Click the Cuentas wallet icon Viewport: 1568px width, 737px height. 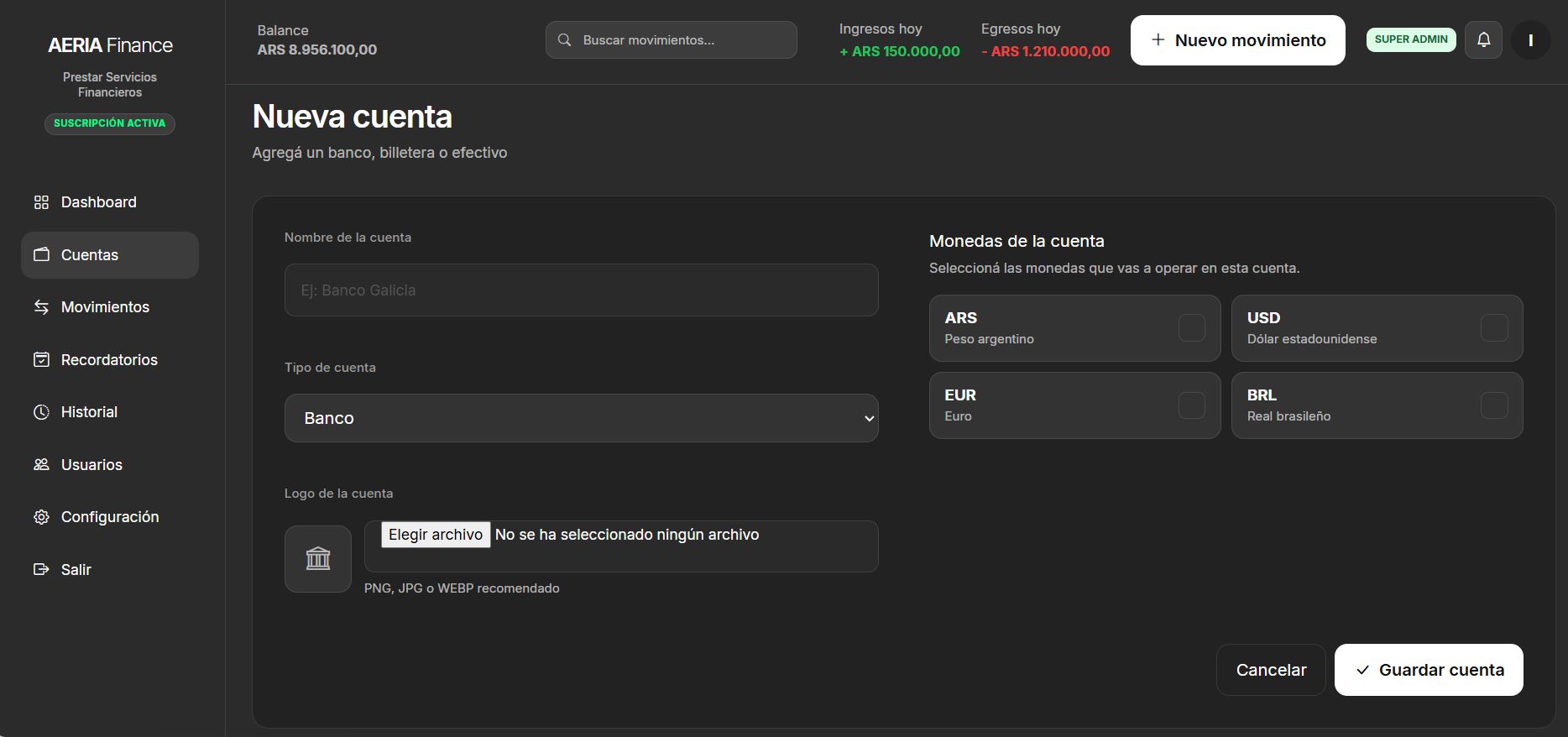point(41,254)
